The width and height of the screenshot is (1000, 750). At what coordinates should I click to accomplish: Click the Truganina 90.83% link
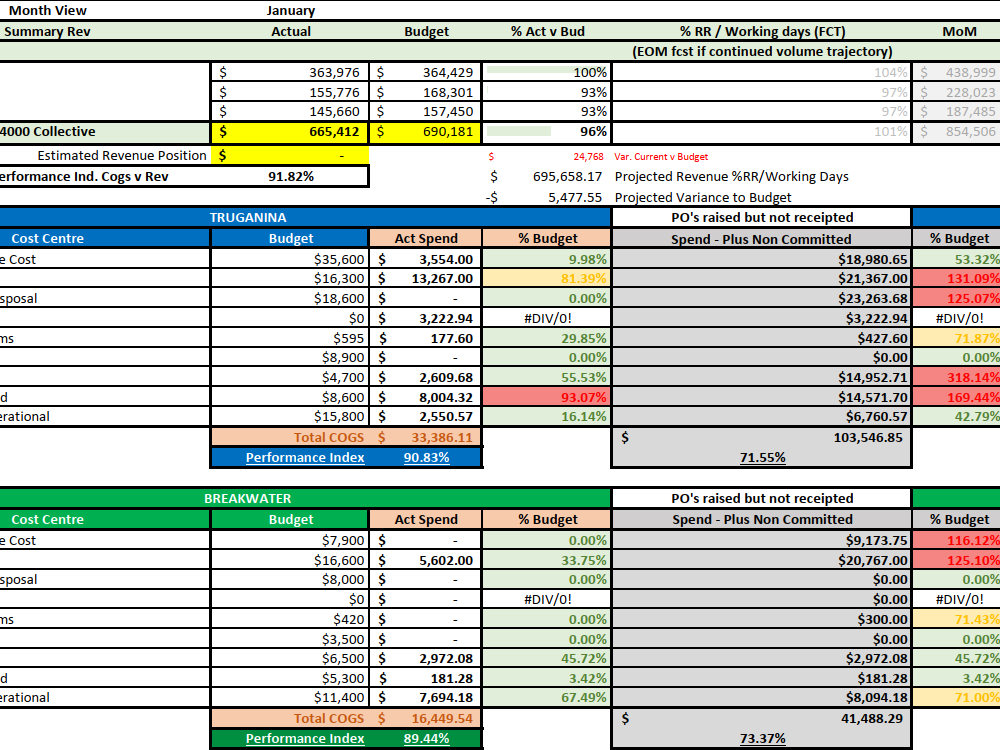point(426,457)
